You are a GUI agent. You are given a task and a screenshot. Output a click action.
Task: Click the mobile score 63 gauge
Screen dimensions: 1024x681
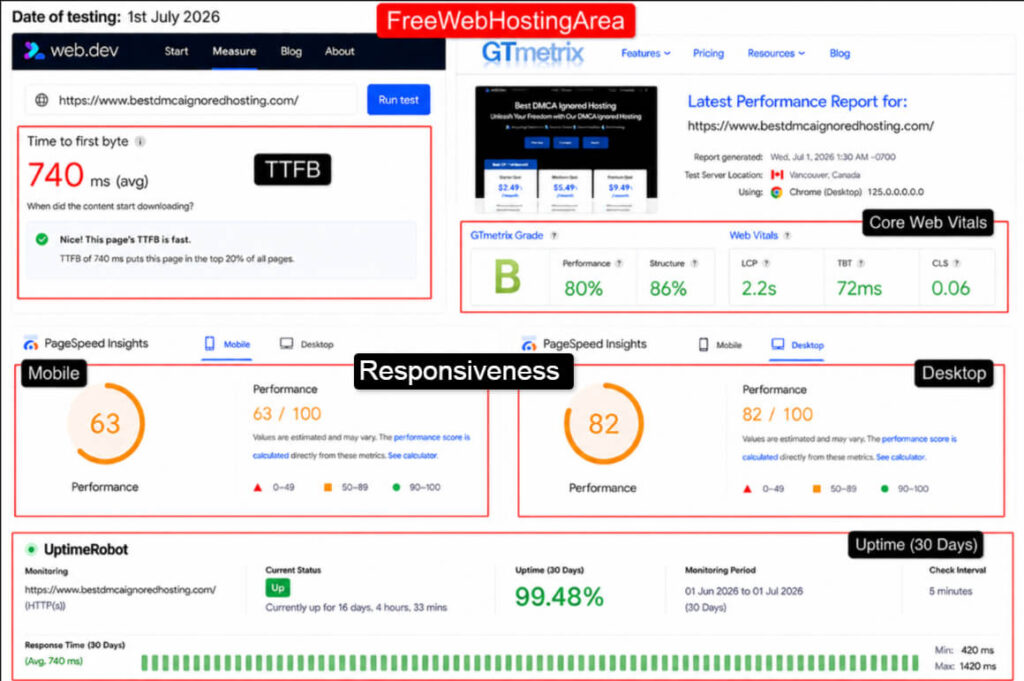pyautogui.click(x=105, y=424)
